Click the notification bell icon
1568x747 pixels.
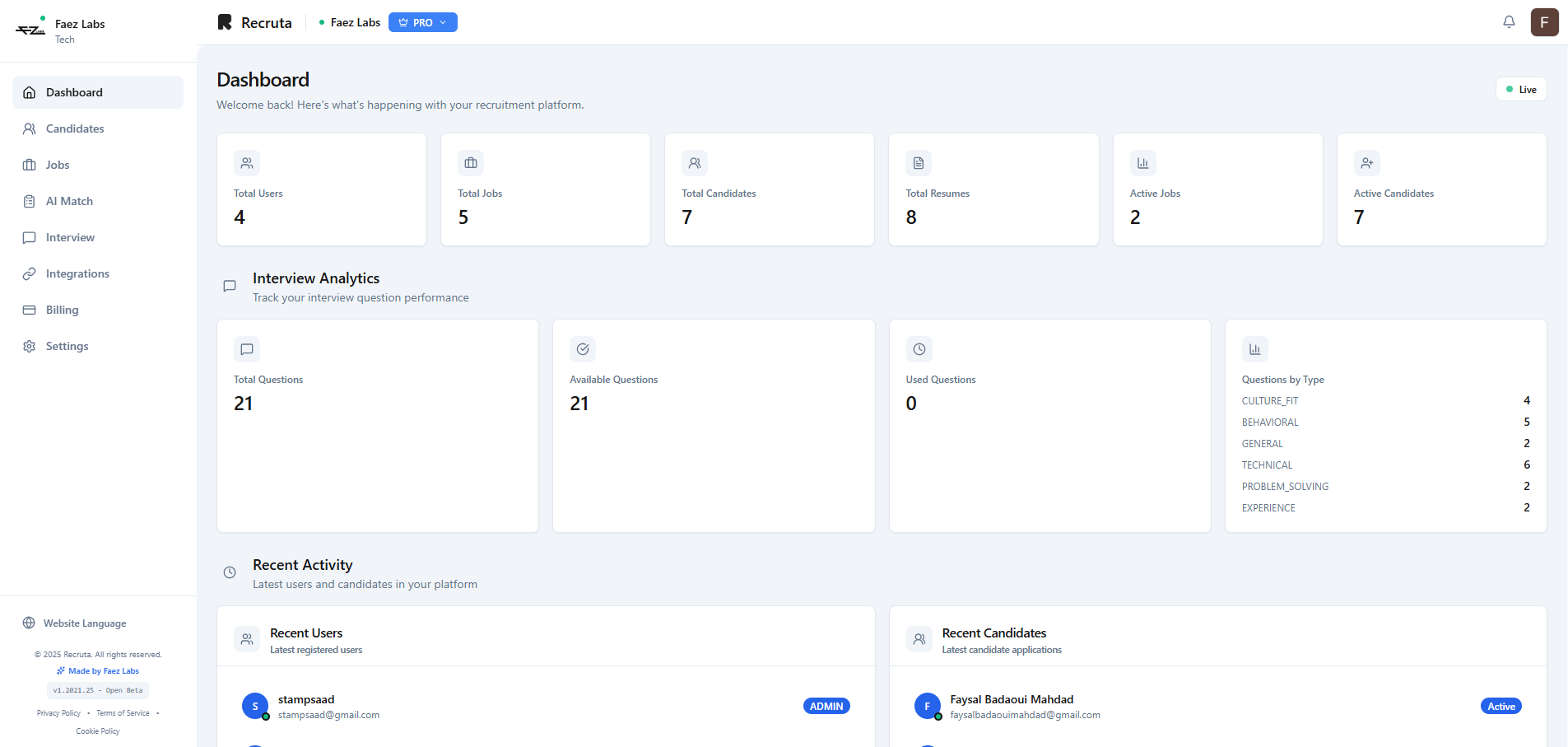point(1509,21)
